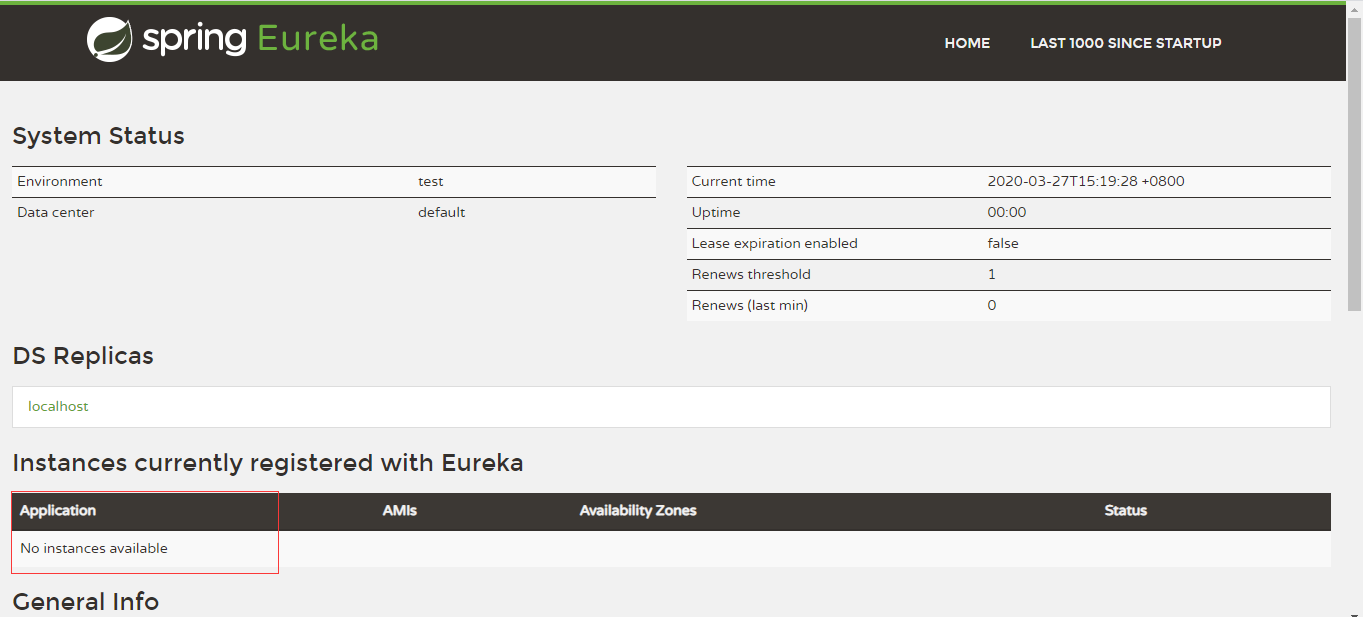Viewport: 1363px width, 617px height.
Task: Click the System Status heading
Action: click(98, 136)
